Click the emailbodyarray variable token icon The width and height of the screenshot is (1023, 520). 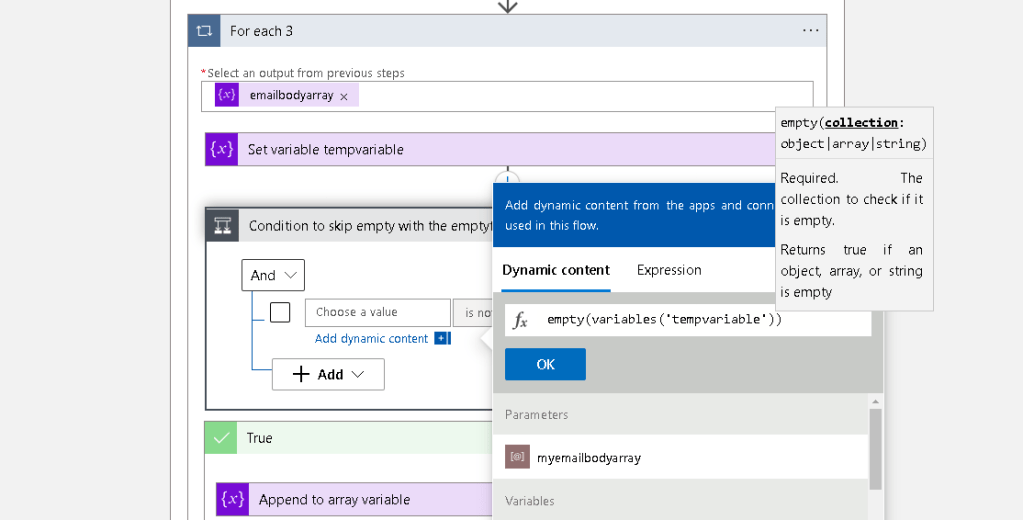tap(226, 95)
